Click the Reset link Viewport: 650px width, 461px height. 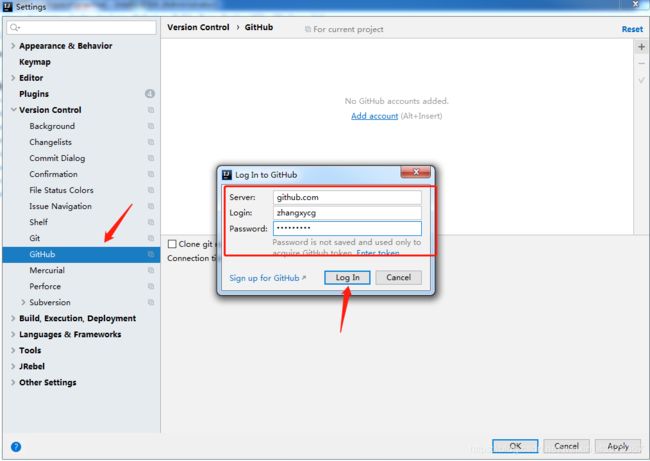pyautogui.click(x=632, y=29)
